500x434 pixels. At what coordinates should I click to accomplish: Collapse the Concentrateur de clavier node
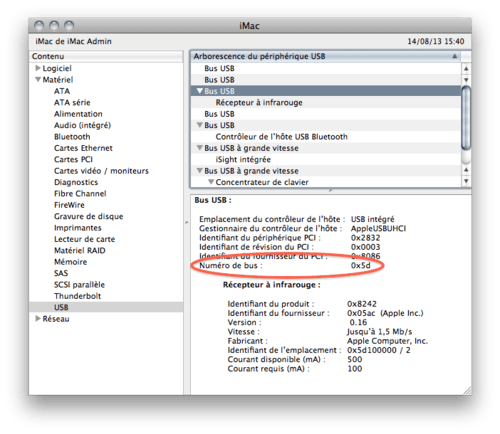pos(211,182)
